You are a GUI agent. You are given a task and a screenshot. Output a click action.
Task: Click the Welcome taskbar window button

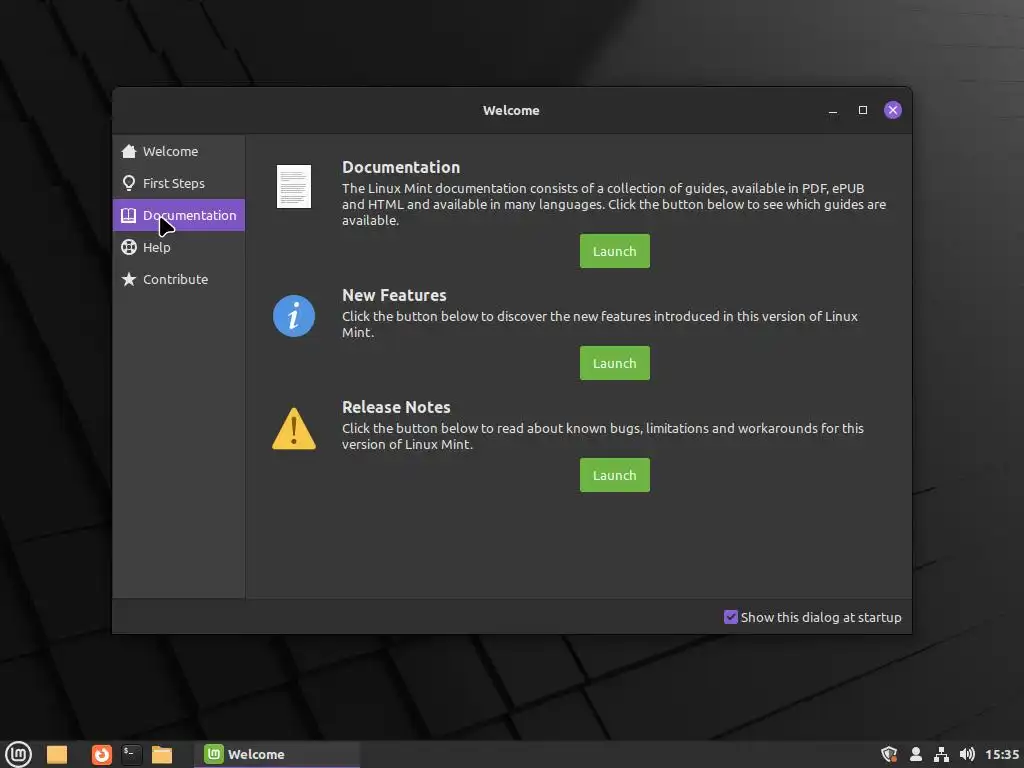[277, 754]
